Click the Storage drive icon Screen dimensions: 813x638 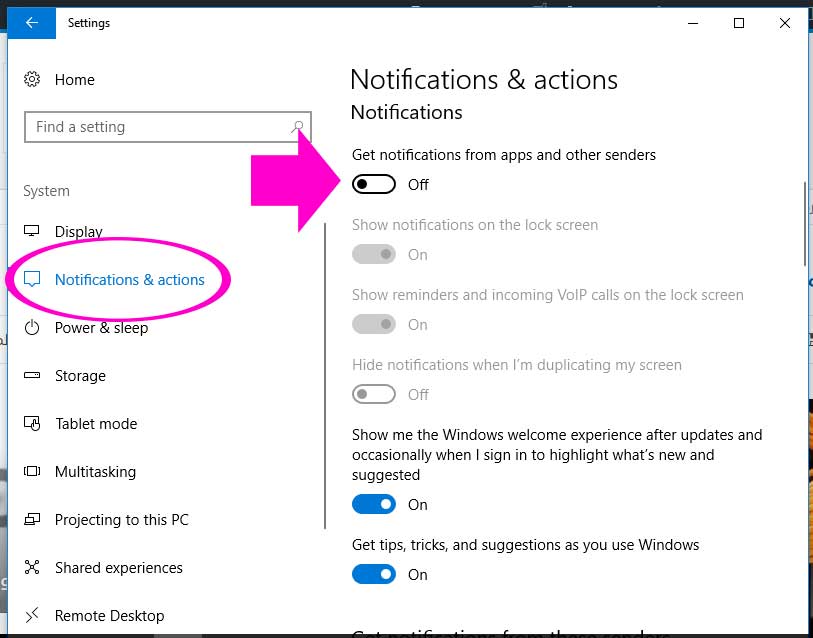coord(32,375)
